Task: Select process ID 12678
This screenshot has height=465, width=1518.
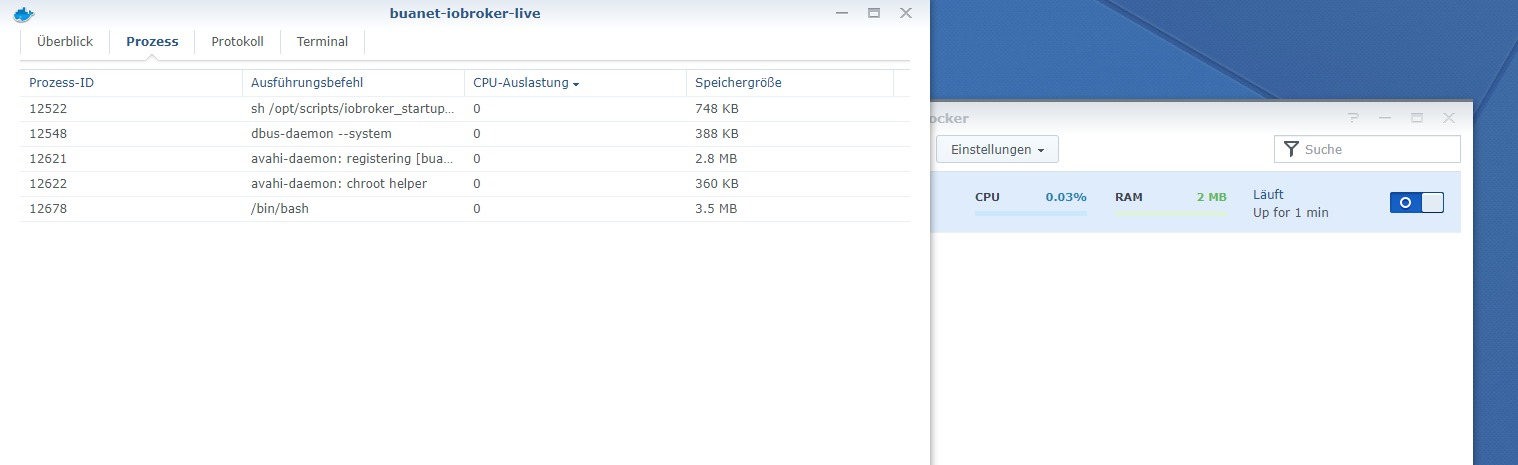Action: [48, 208]
